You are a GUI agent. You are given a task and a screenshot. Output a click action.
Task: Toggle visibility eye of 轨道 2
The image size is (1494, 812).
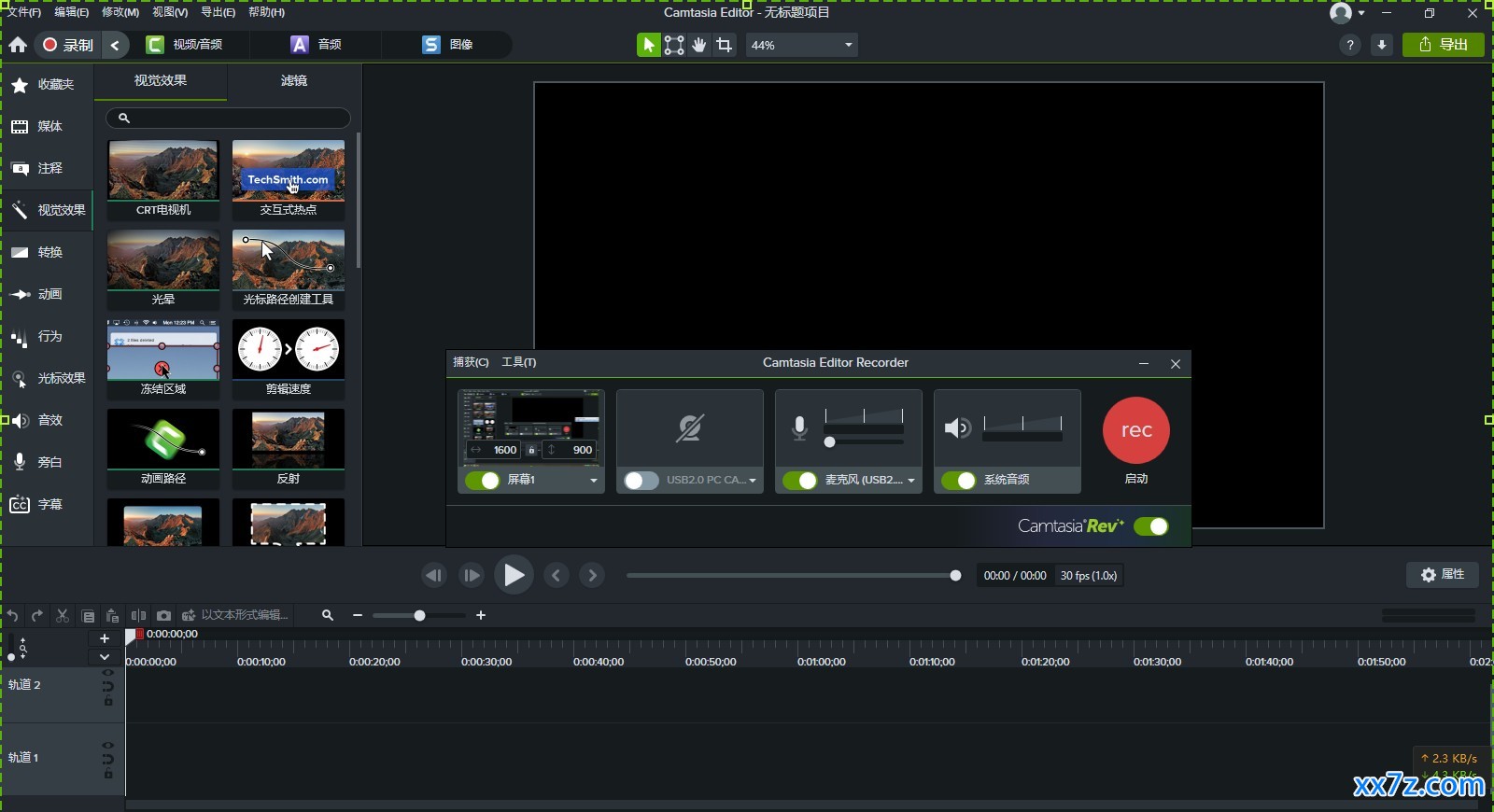click(x=107, y=673)
